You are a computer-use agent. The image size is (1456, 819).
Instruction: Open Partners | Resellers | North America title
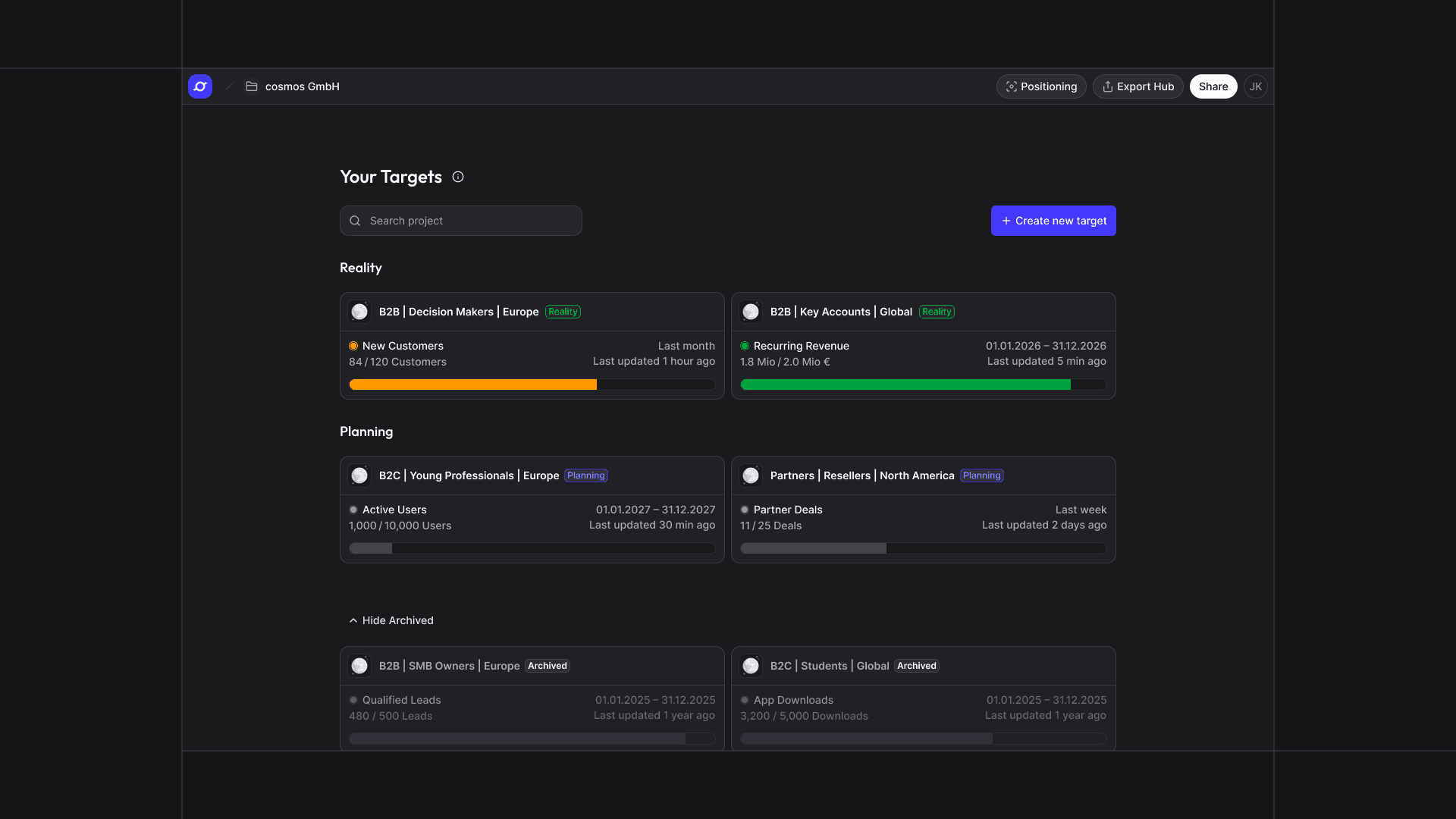(862, 475)
